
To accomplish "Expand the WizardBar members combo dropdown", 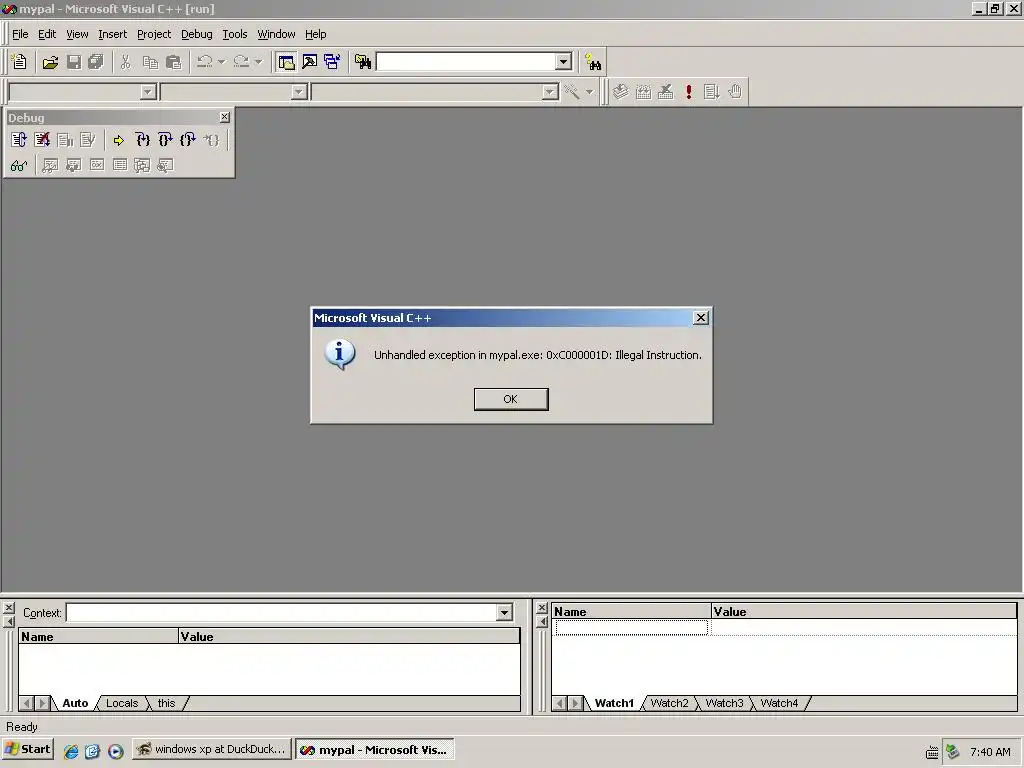I will pos(550,92).
